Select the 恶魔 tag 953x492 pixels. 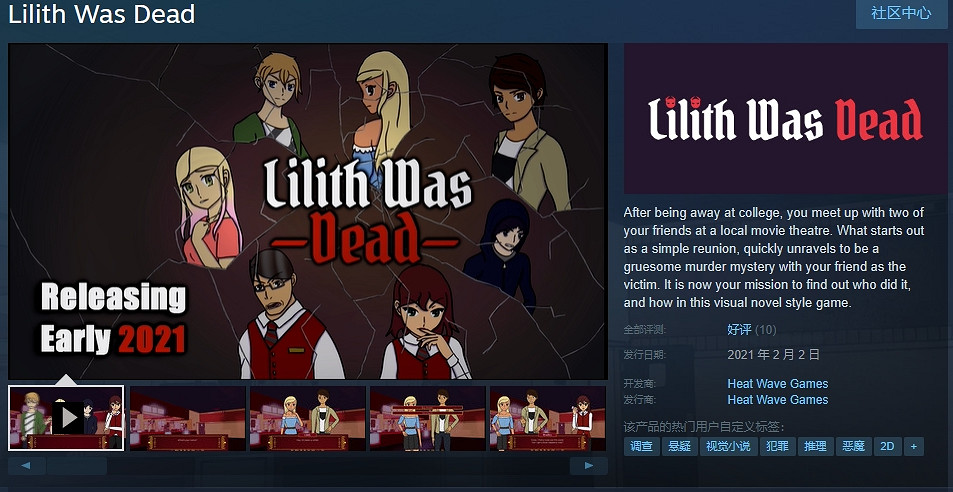pos(853,446)
